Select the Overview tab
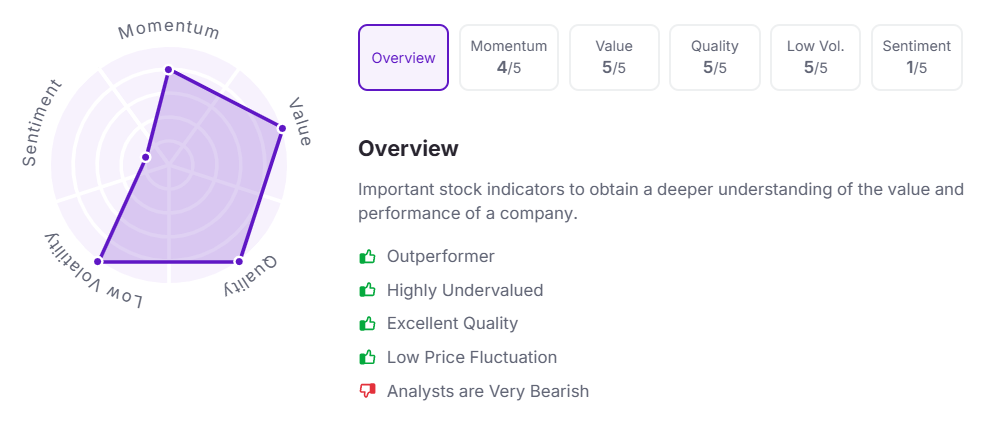987x421 pixels. click(x=403, y=58)
